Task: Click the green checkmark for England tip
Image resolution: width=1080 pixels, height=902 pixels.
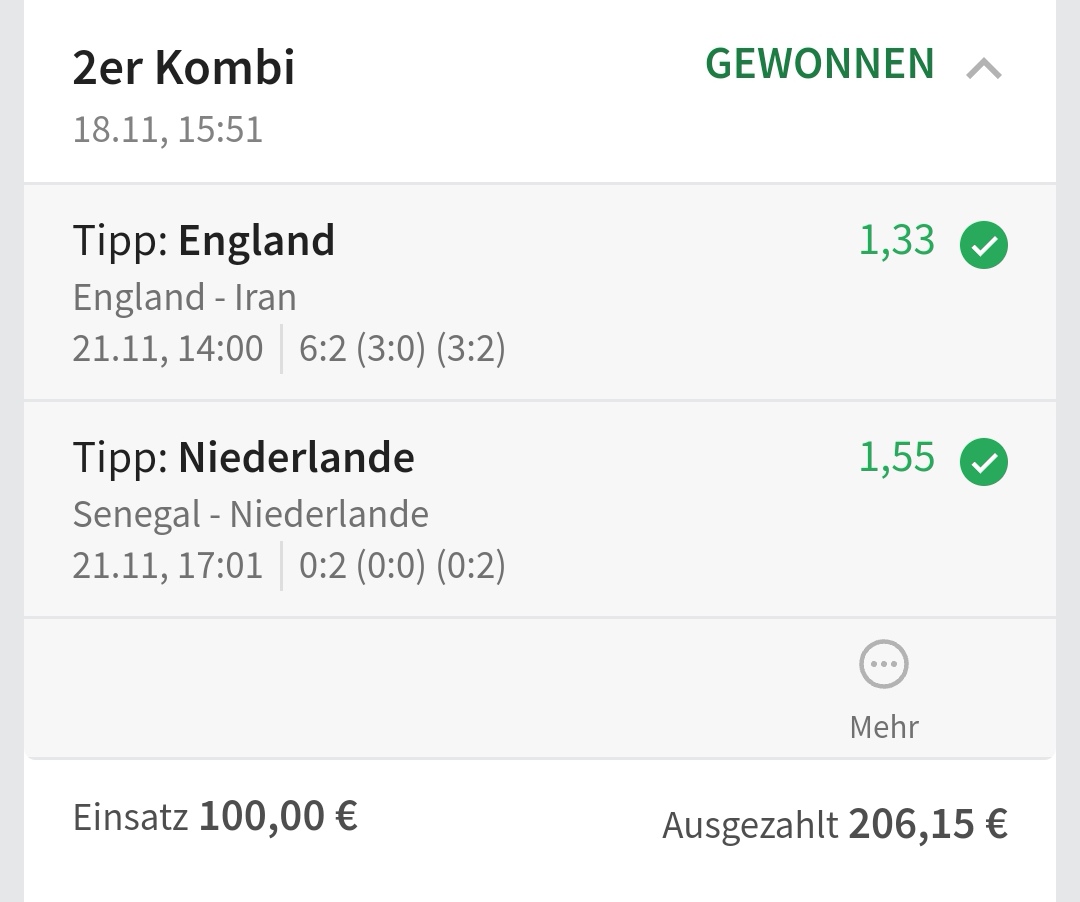Action: click(984, 246)
